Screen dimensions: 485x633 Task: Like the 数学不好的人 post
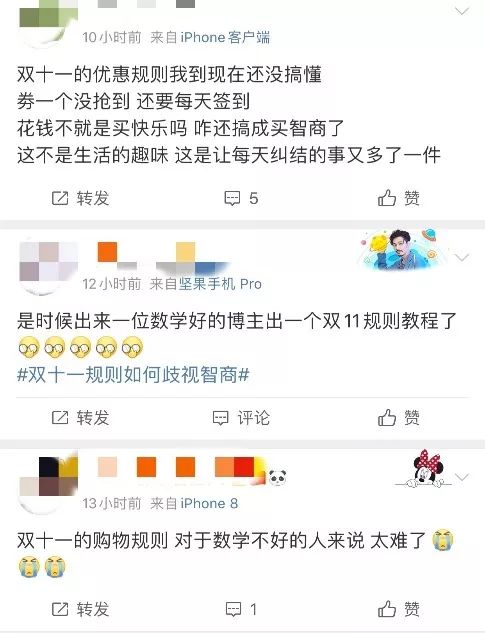[399, 609]
